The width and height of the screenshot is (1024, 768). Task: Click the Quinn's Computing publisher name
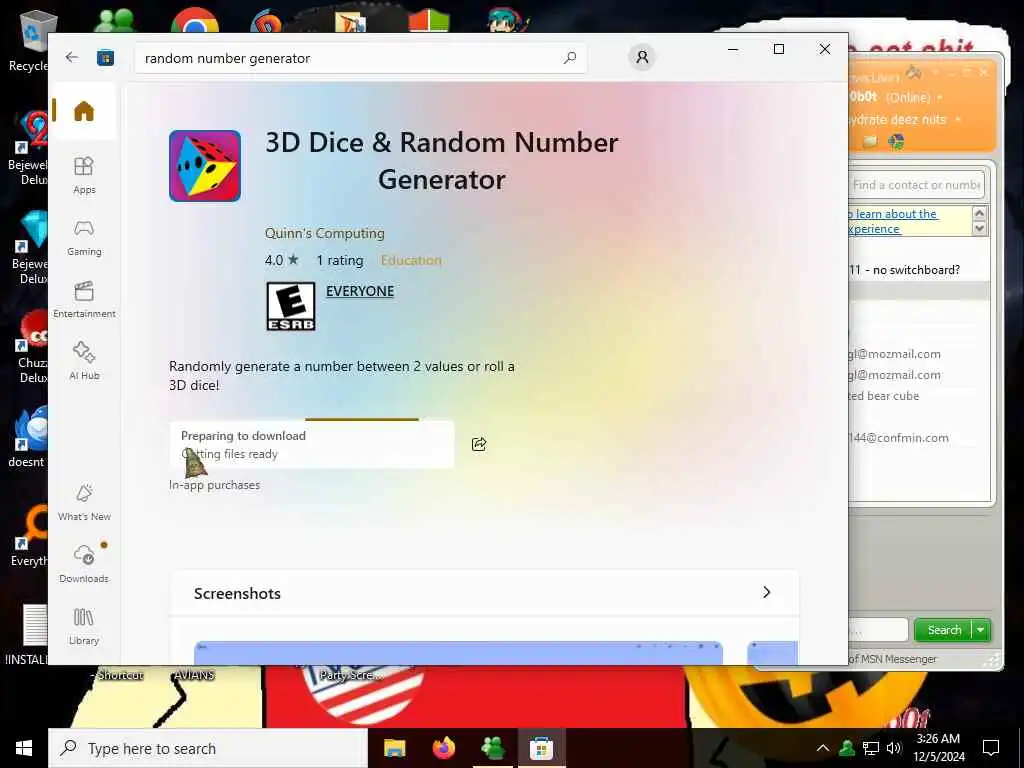tap(325, 233)
